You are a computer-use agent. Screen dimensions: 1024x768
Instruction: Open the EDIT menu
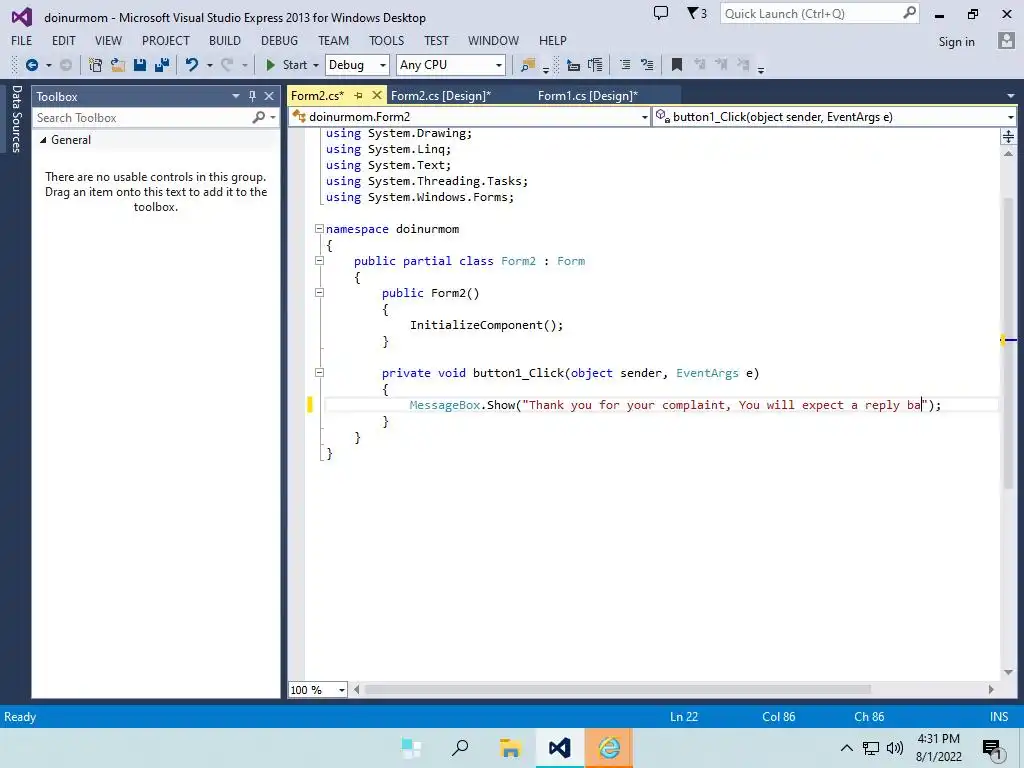63,40
